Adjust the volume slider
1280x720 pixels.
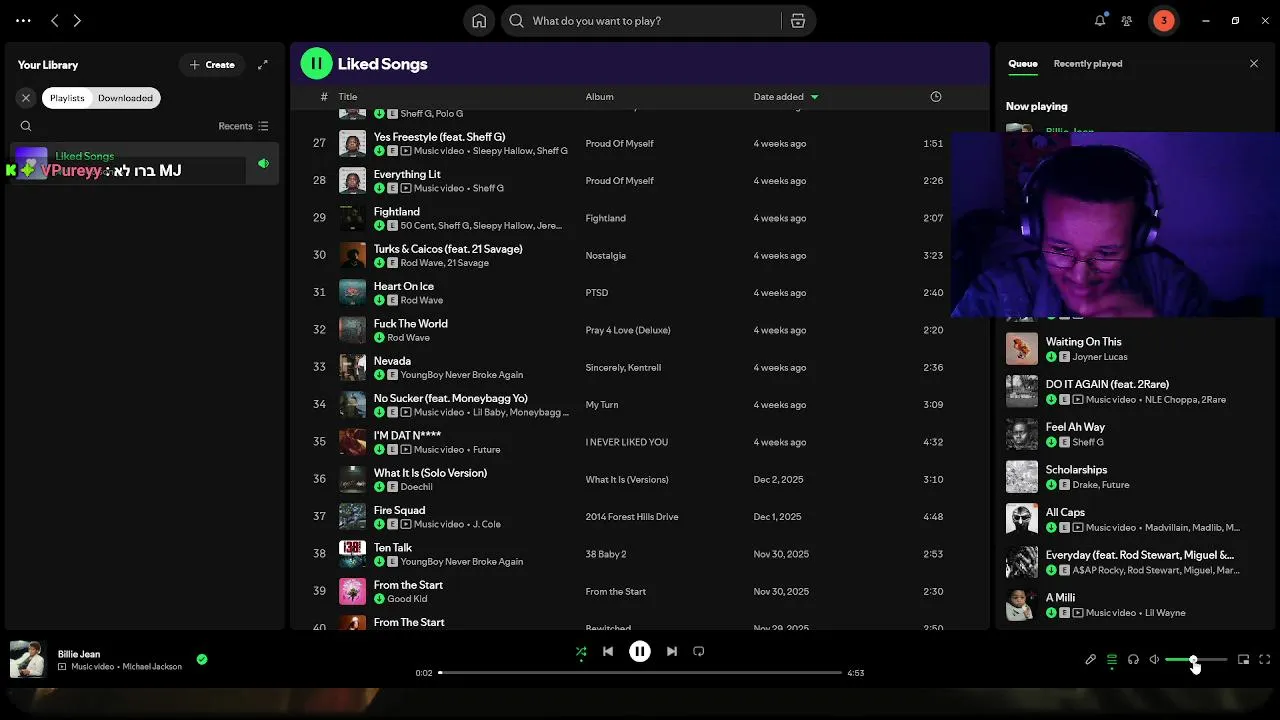[x=1196, y=660]
